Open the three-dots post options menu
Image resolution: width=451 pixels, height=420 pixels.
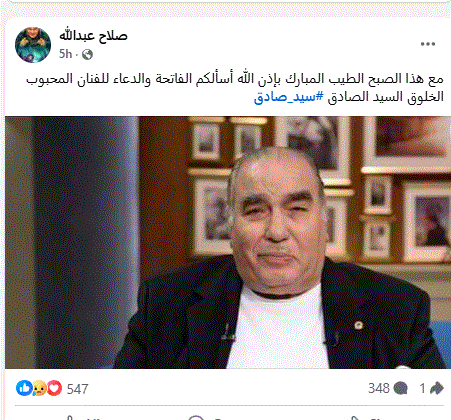pyautogui.click(x=428, y=44)
